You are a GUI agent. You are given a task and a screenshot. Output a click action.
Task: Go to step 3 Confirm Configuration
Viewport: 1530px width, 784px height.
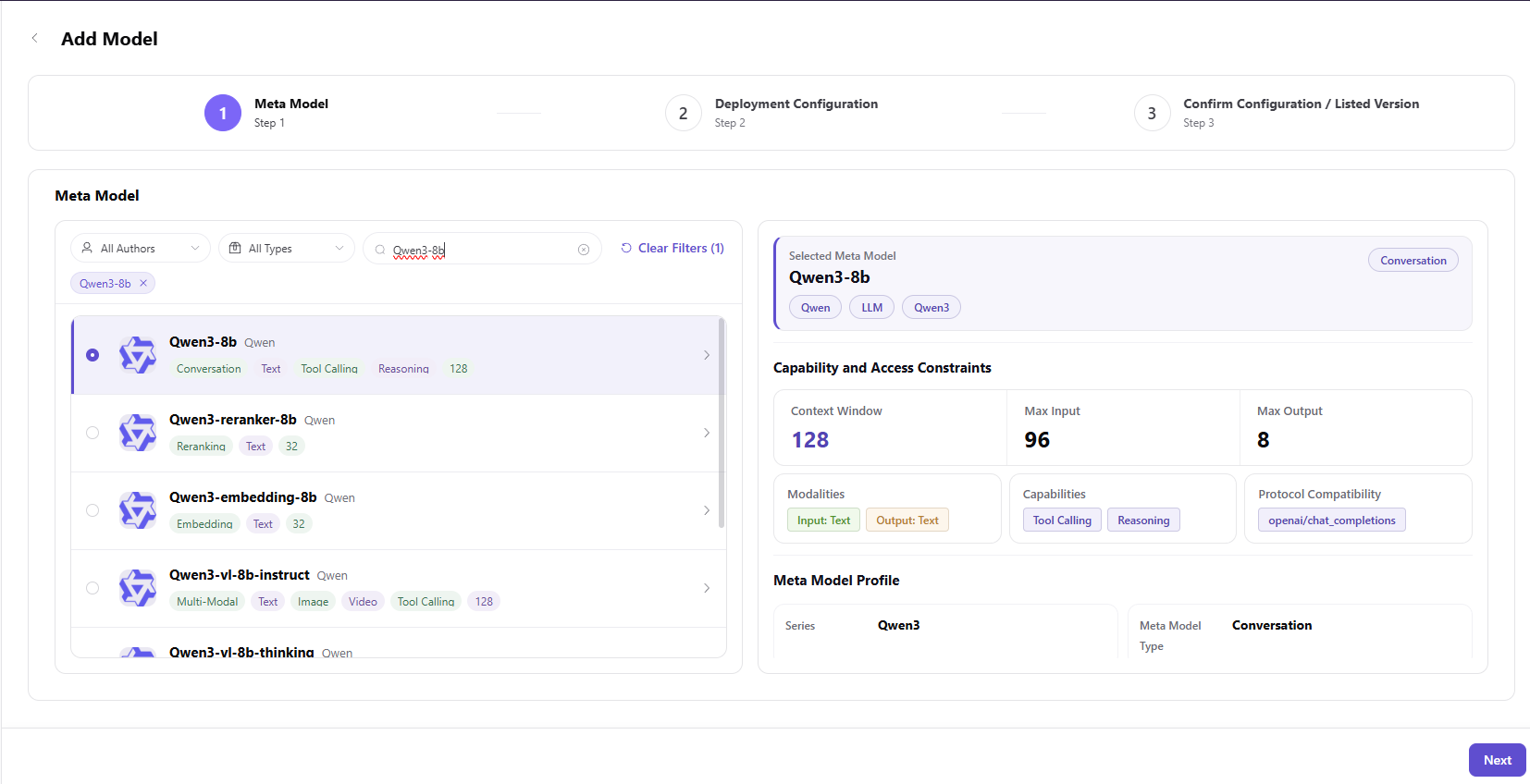1277,113
